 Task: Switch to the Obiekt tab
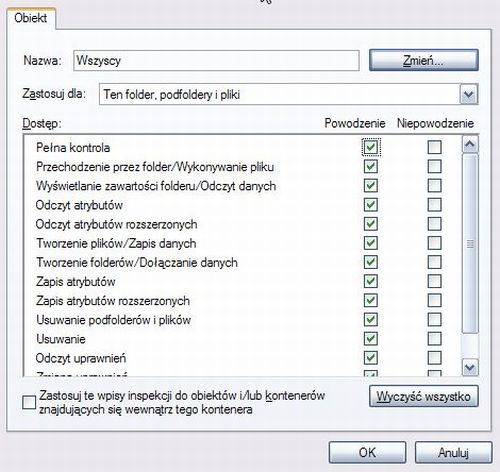click(31, 18)
